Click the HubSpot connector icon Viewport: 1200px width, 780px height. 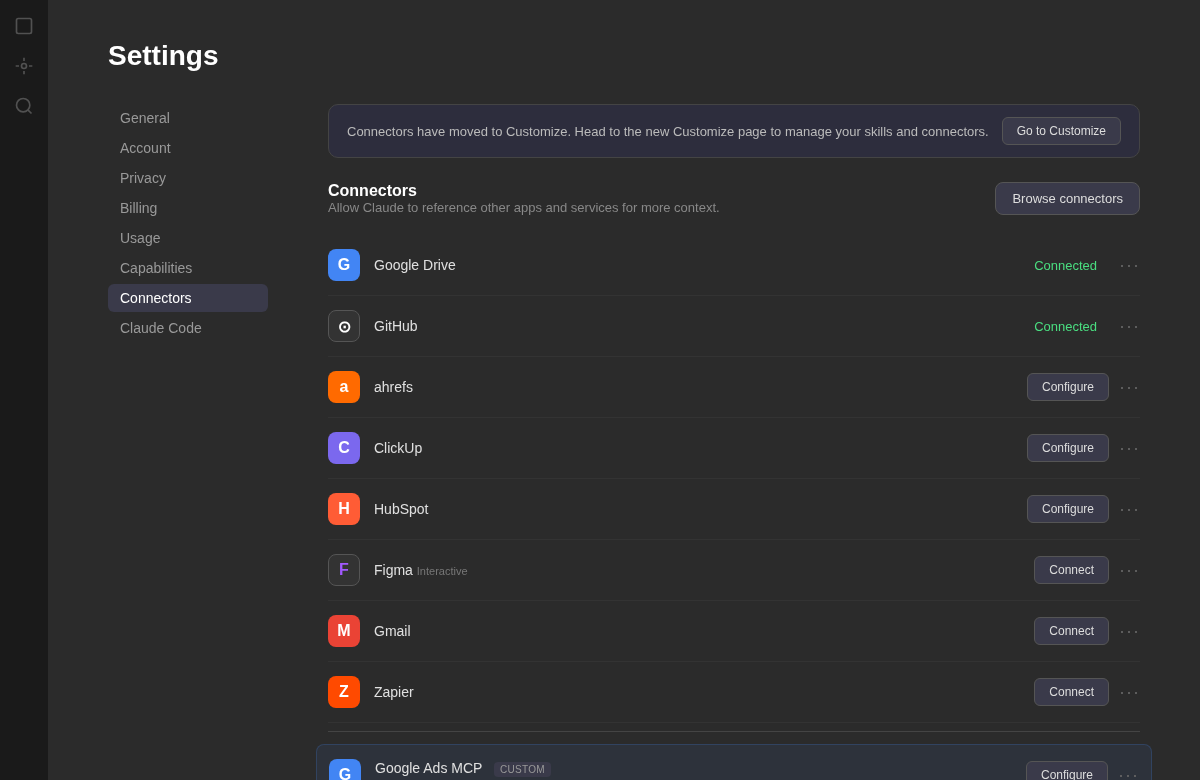pyautogui.click(x=344, y=509)
